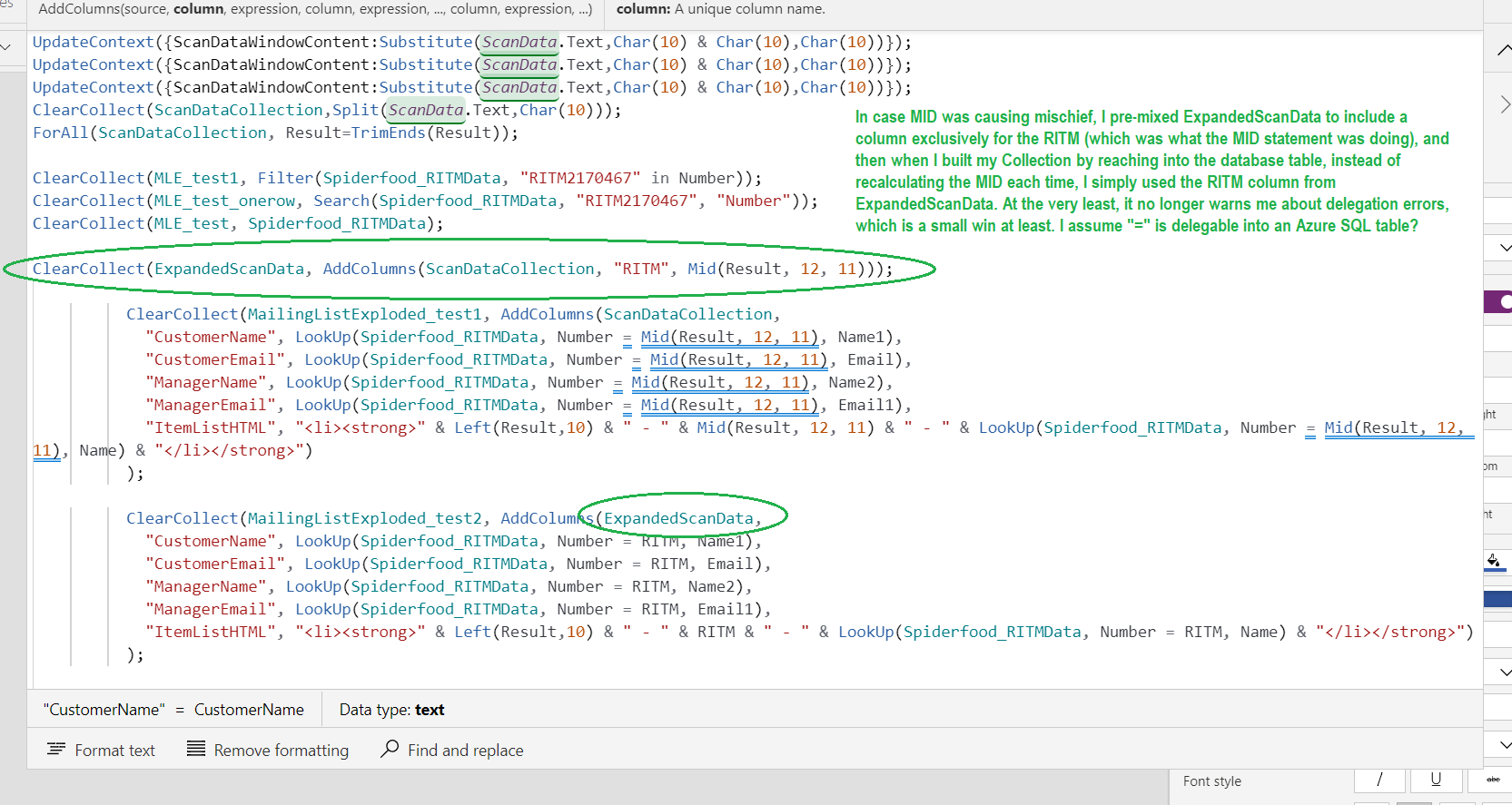The image size is (1512, 805).
Task: Open the fill color paint bucket
Action: [1495, 561]
